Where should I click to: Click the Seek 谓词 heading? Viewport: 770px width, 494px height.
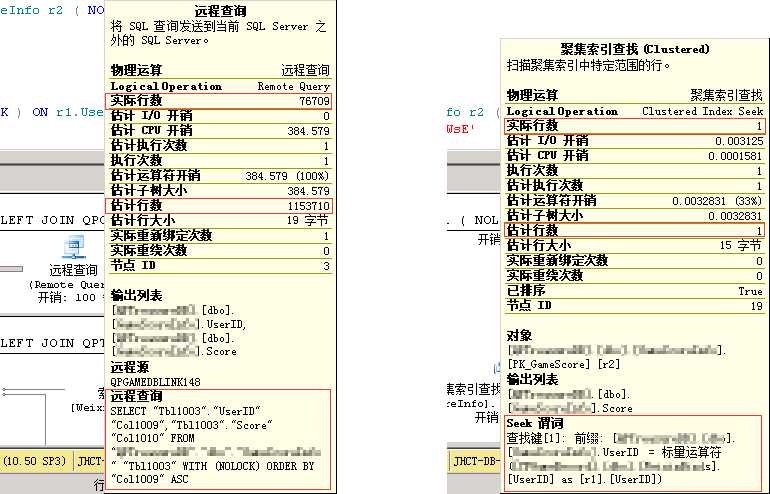click(x=535, y=423)
